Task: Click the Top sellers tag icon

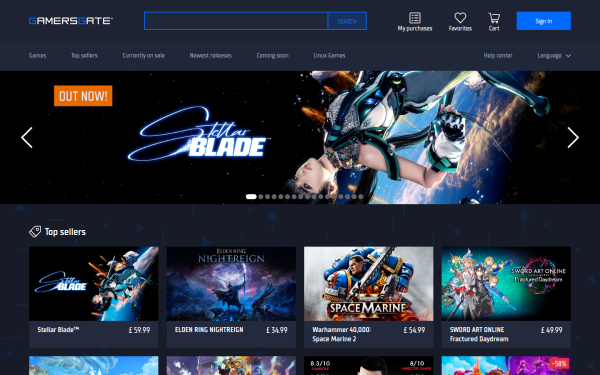Action: tap(35, 232)
